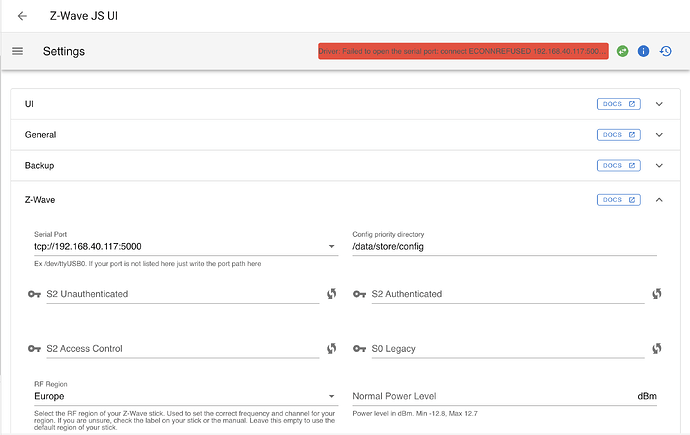Regenerate the S2 Authenticated key
Image resolution: width=690 pixels, height=435 pixels.
point(657,294)
